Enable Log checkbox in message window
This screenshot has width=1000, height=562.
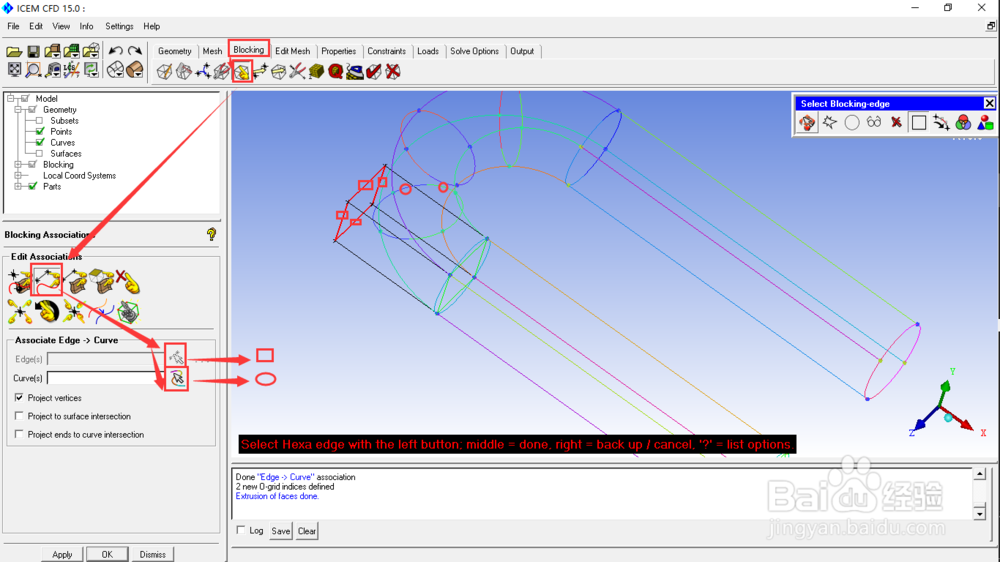pos(240,530)
